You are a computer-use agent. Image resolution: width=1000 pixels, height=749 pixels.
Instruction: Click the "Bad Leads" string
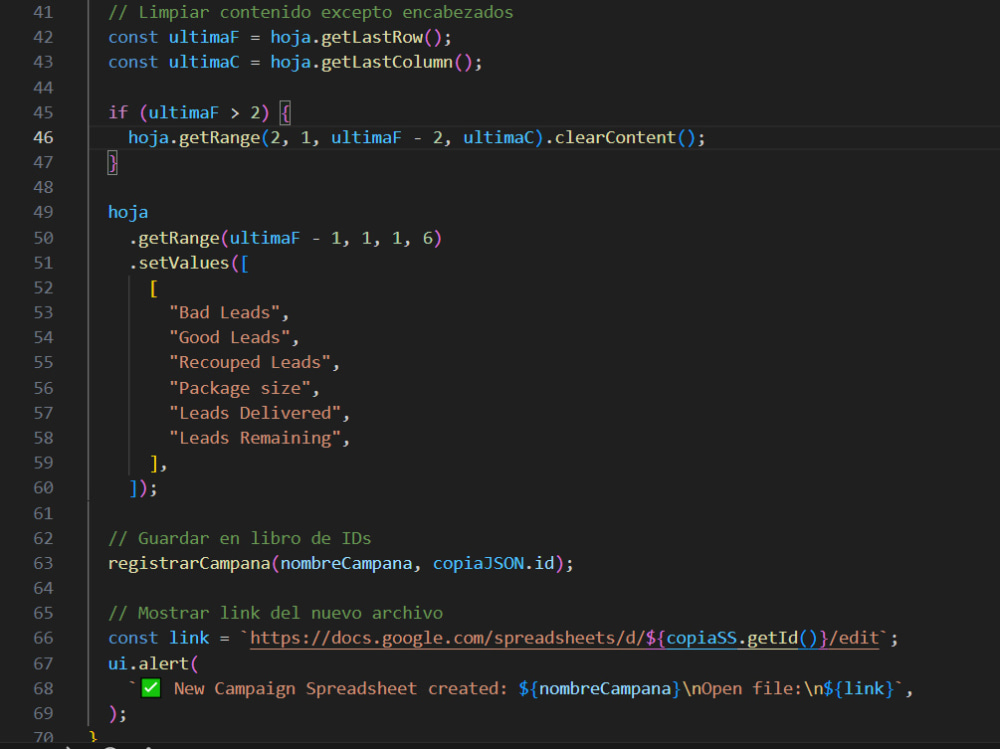coord(224,313)
